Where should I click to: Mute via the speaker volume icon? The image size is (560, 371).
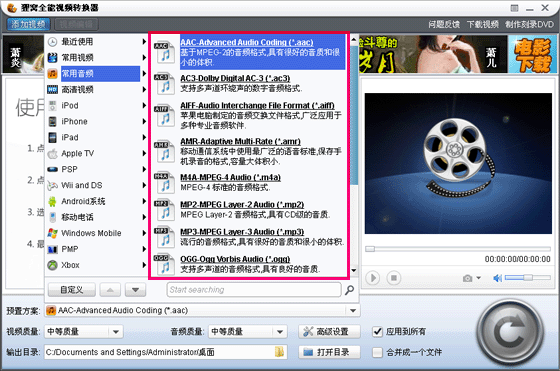pos(498,278)
